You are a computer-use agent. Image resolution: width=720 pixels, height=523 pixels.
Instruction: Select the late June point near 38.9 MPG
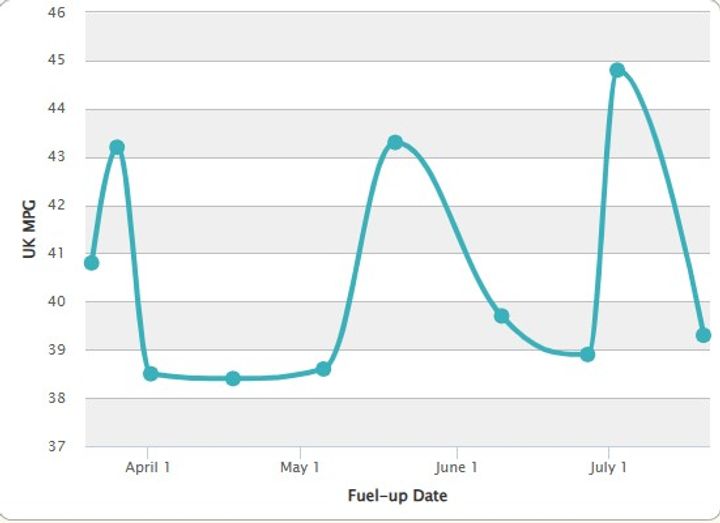(587, 354)
